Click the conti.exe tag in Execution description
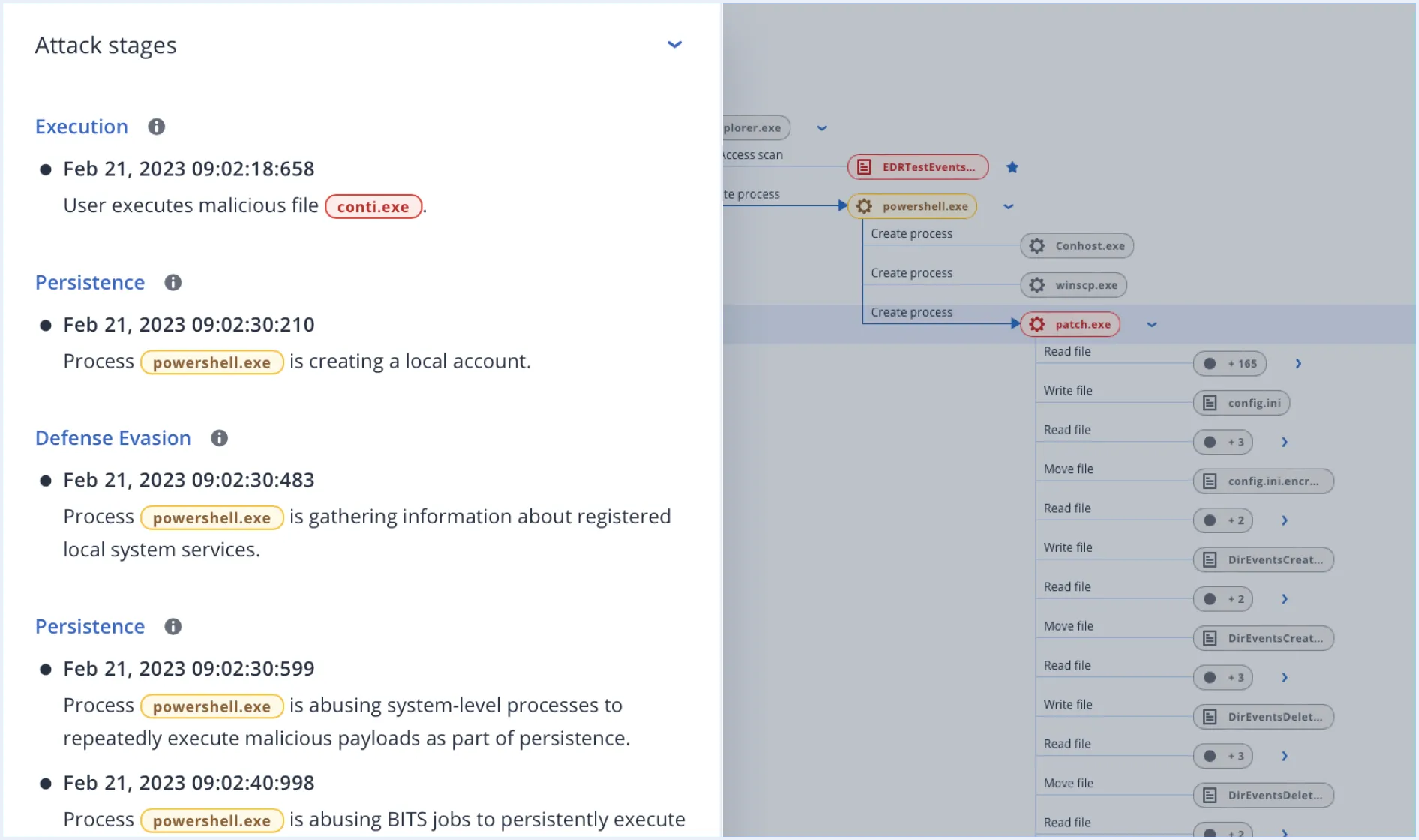Viewport: 1419px width, 840px height. 373,206
